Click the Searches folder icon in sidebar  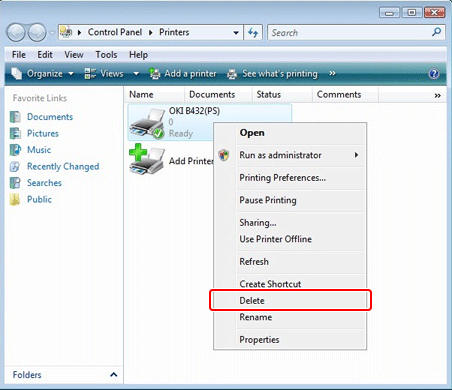coord(15,183)
